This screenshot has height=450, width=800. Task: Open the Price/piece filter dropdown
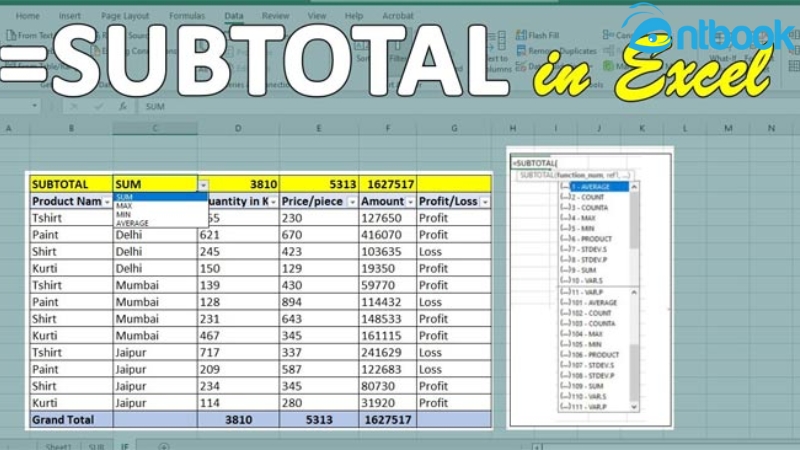tap(352, 202)
